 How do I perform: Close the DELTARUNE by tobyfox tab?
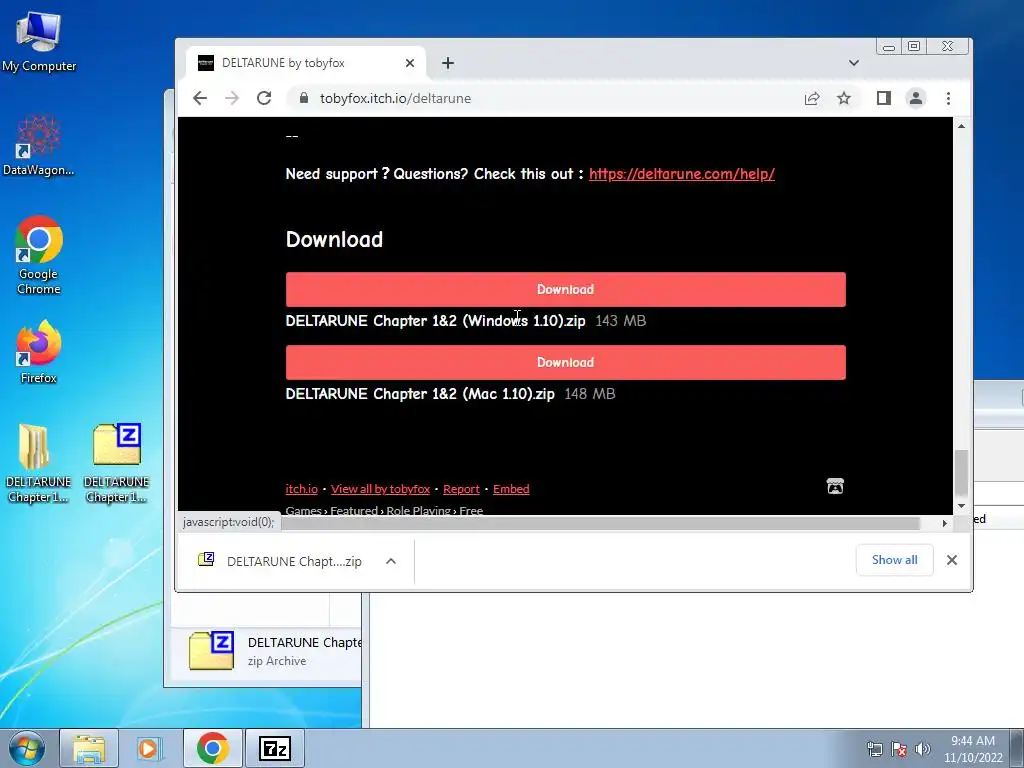pos(409,63)
